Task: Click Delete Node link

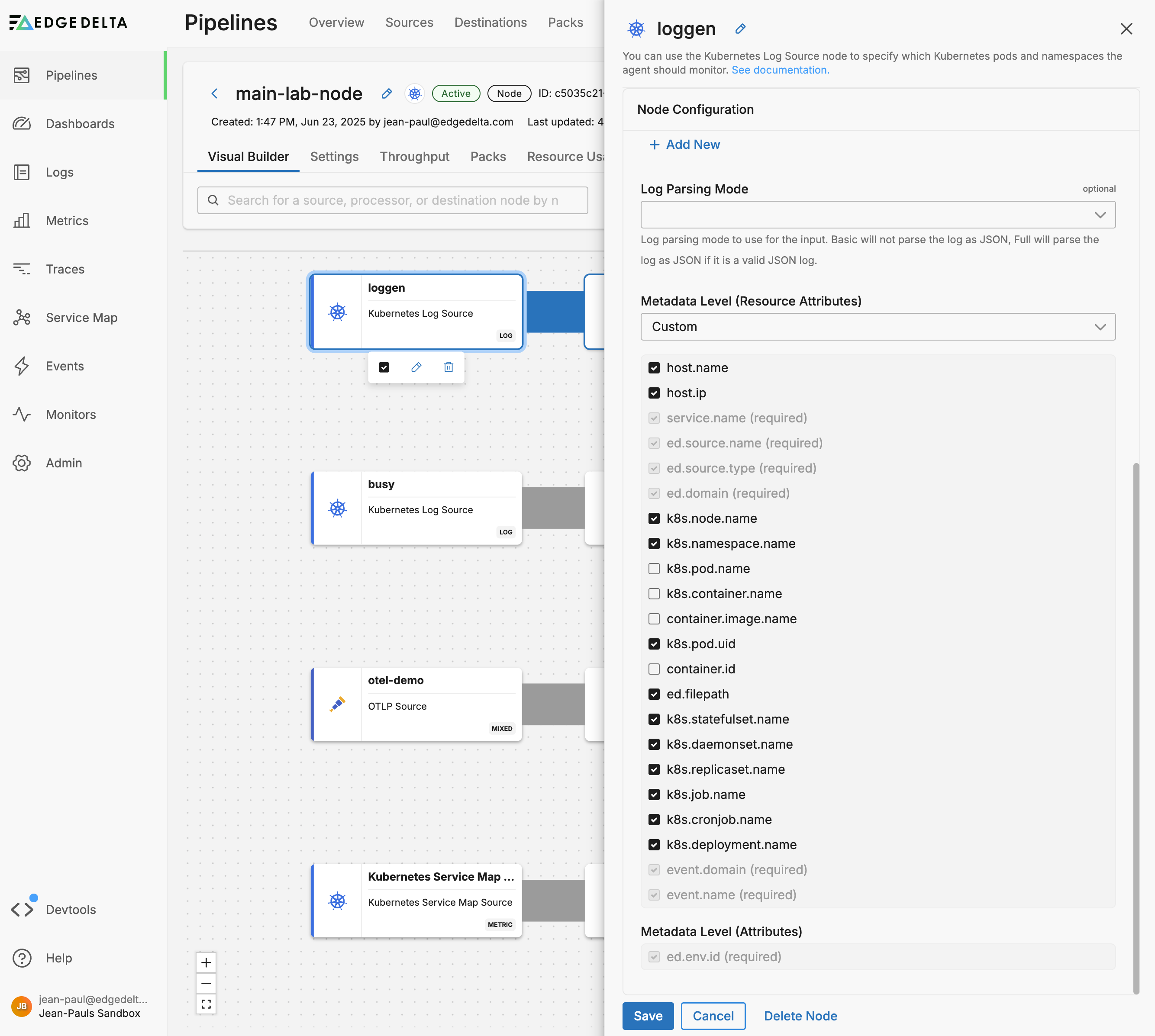Action: coord(800,1016)
